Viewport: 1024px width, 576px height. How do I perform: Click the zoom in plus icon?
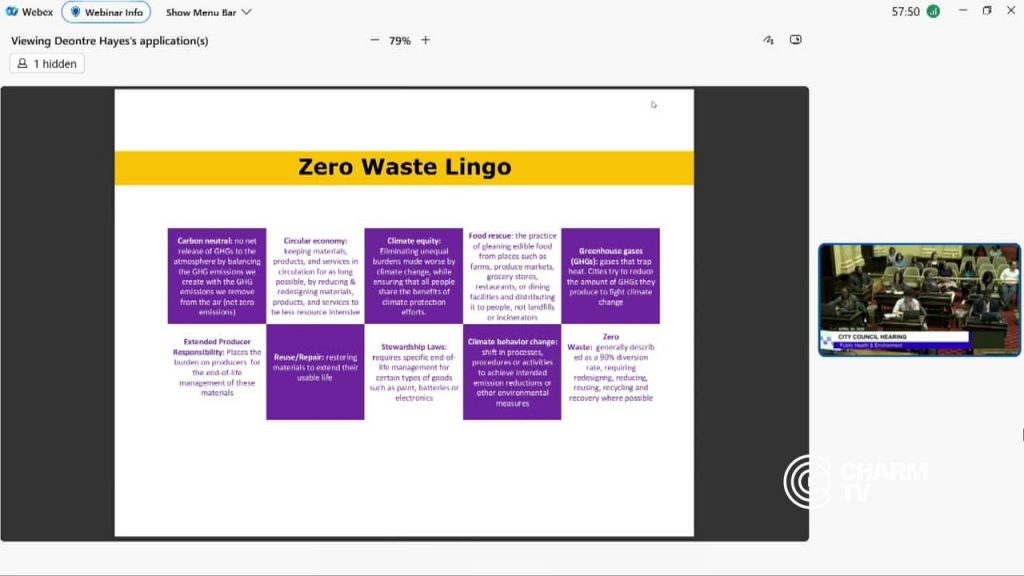426,40
